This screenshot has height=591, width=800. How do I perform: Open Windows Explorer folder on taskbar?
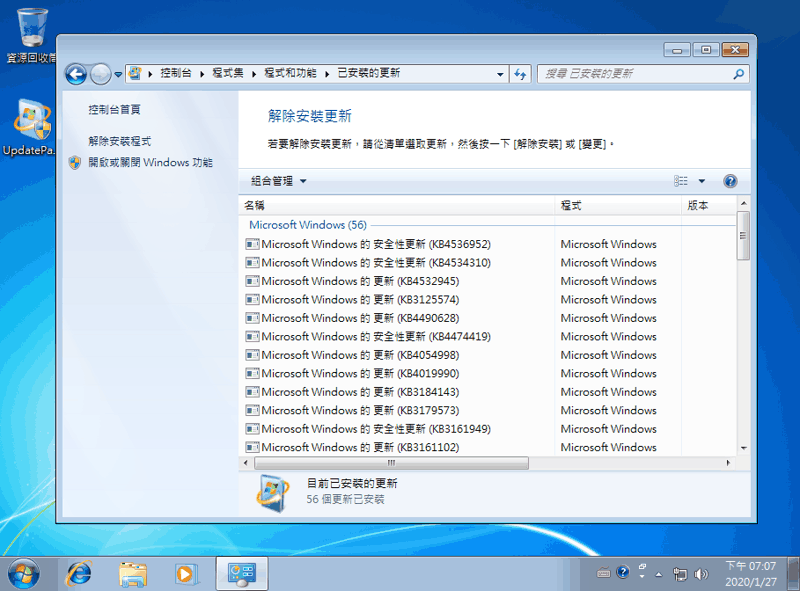(133, 575)
